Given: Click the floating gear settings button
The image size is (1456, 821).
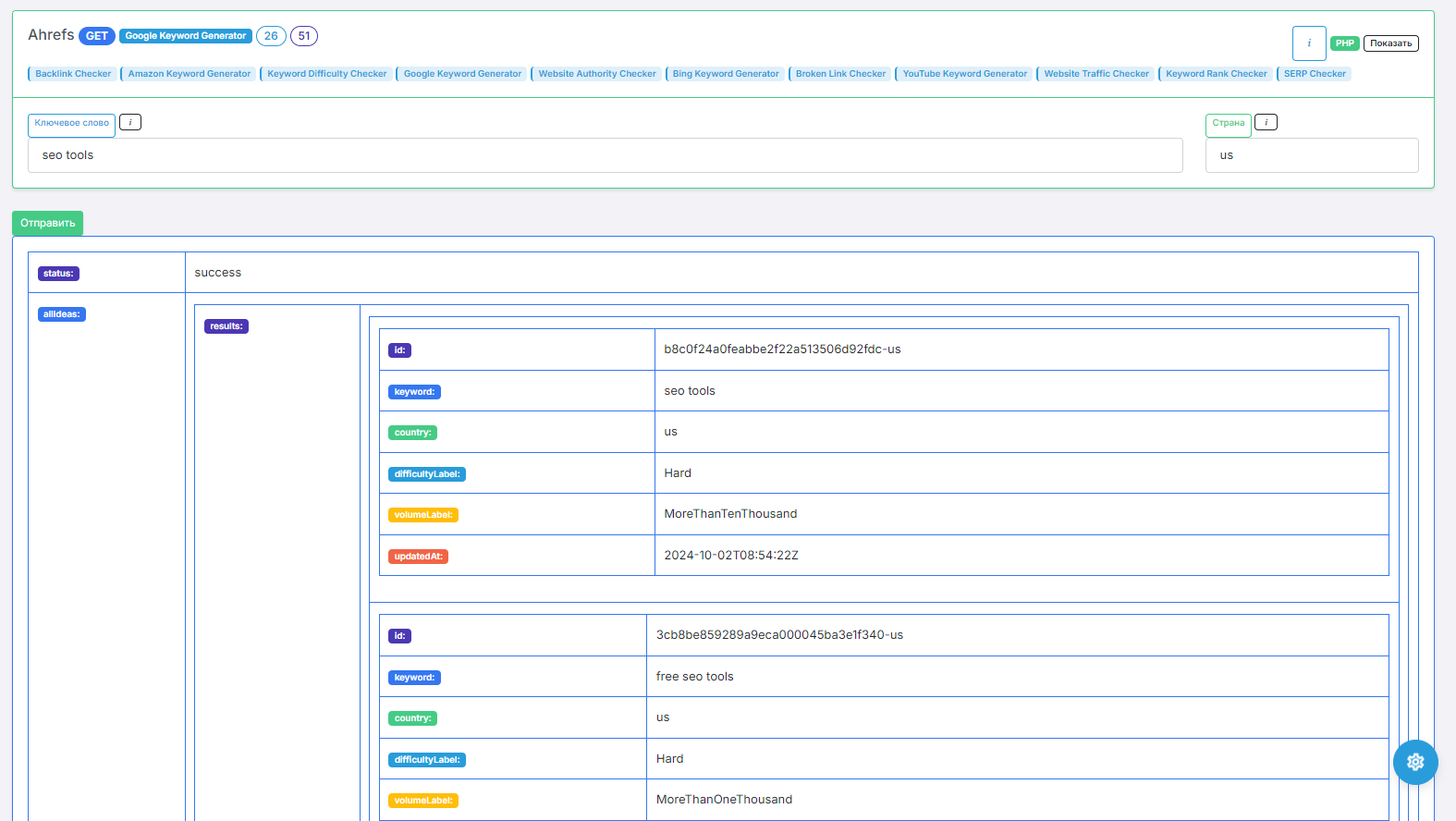Looking at the screenshot, I should (x=1415, y=762).
